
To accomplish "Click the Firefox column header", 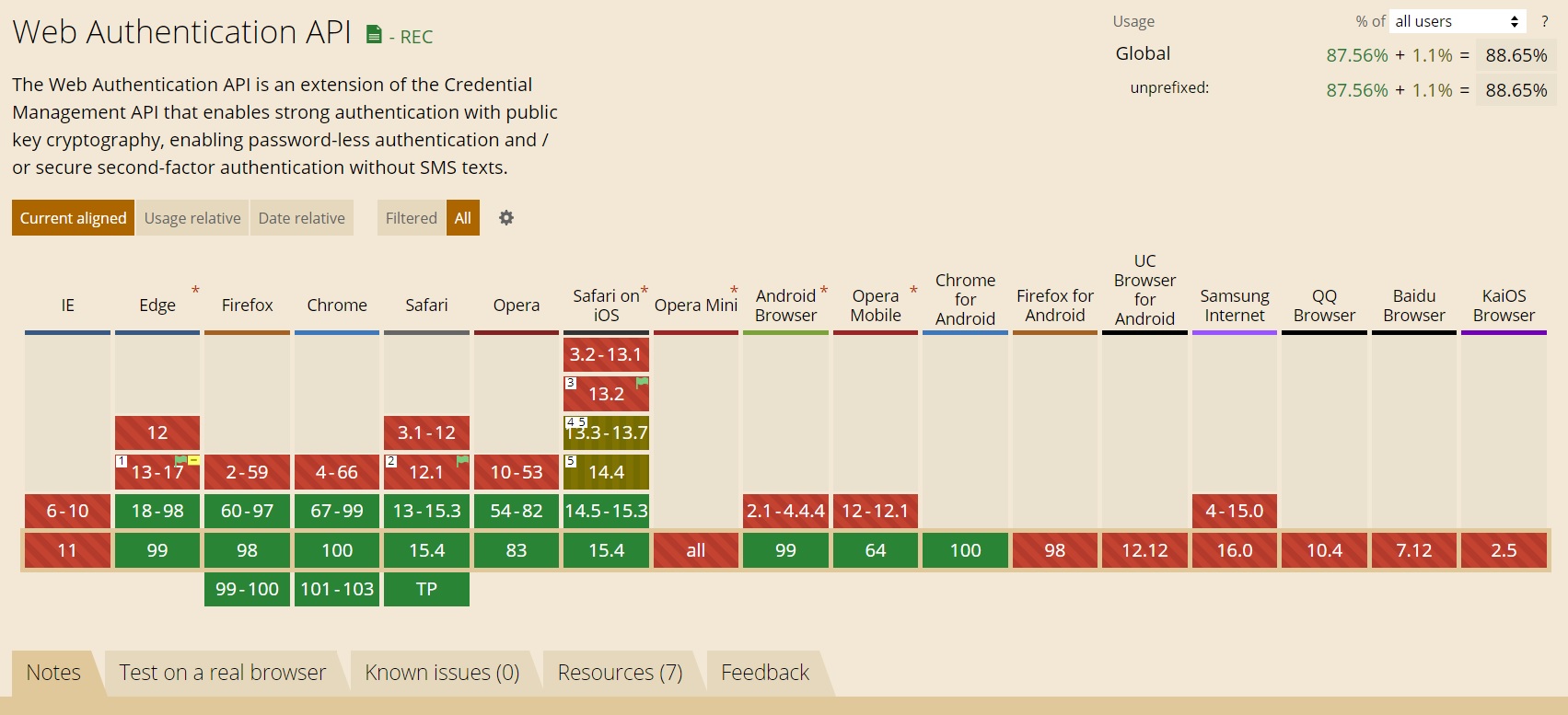I will pyautogui.click(x=247, y=305).
